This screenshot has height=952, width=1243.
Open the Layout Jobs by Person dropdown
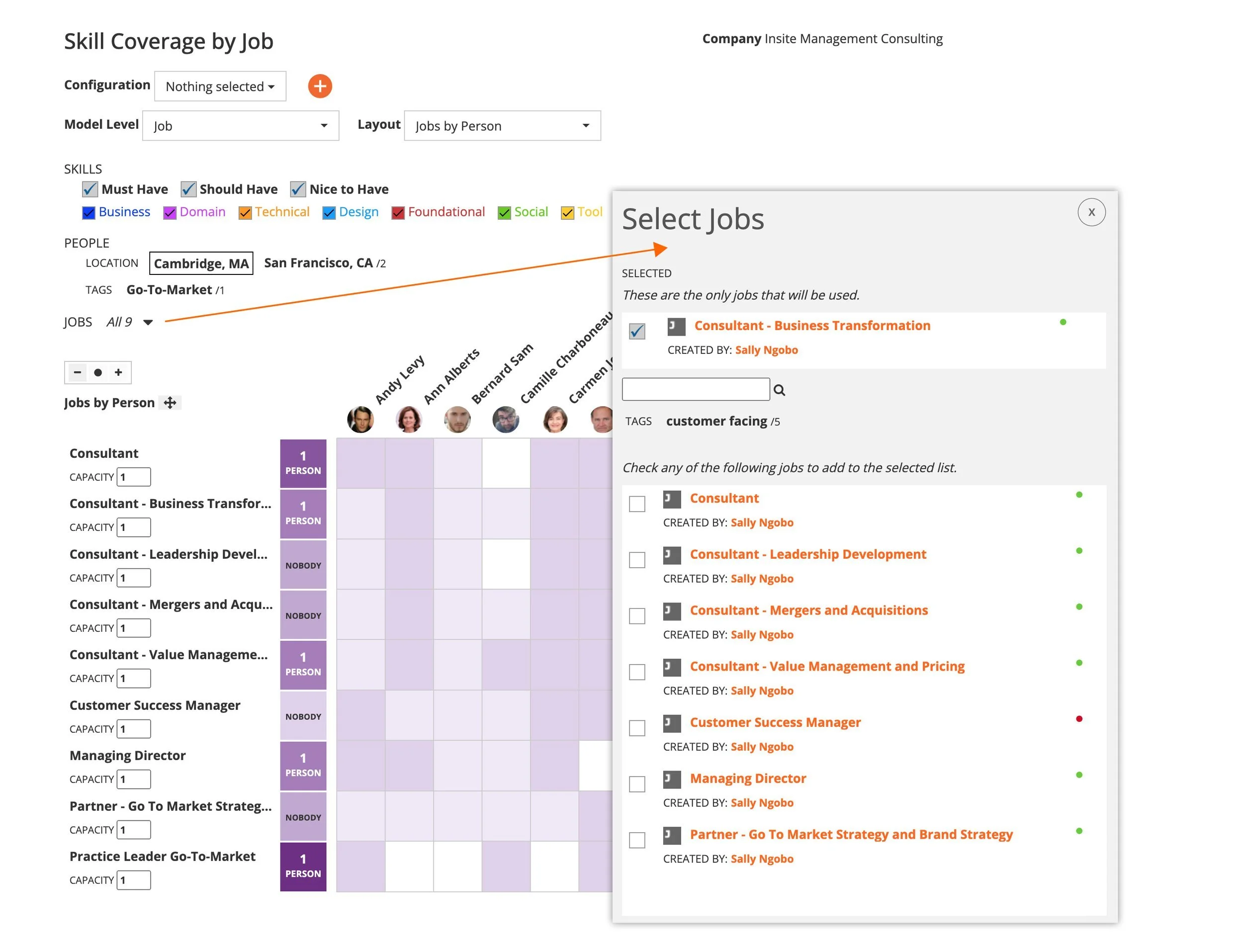pyautogui.click(x=502, y=126)
